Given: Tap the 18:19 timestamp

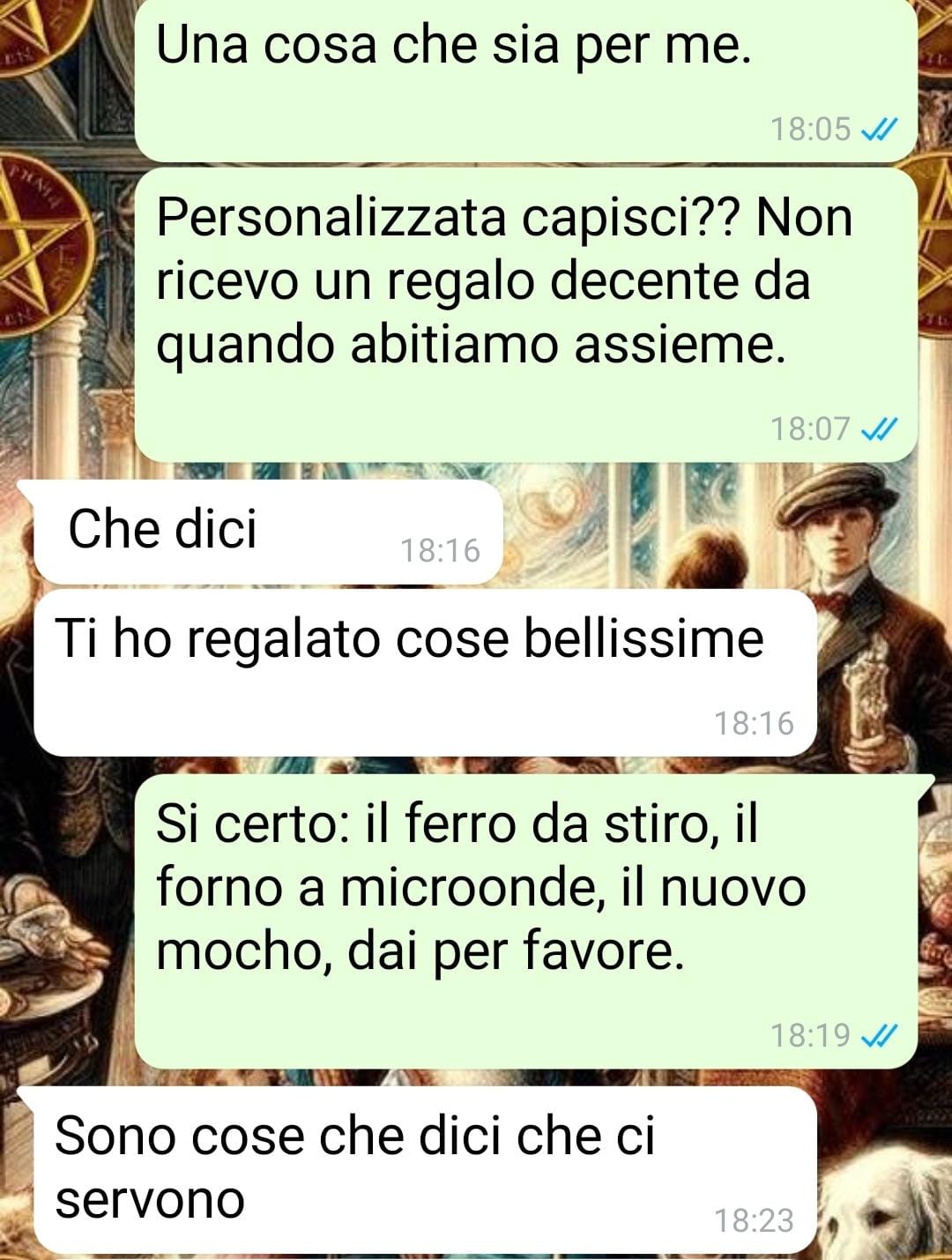Looking at the screenshot, I should click(811, 1035).
